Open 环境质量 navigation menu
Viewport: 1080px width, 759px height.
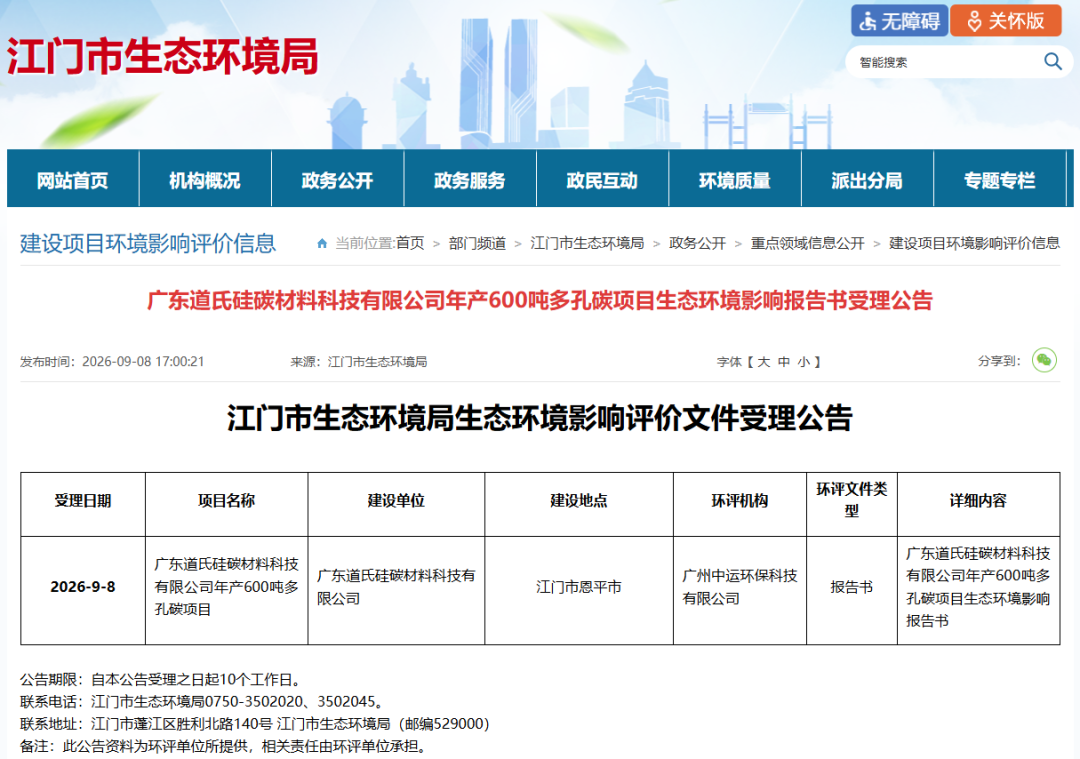(735, 180)
